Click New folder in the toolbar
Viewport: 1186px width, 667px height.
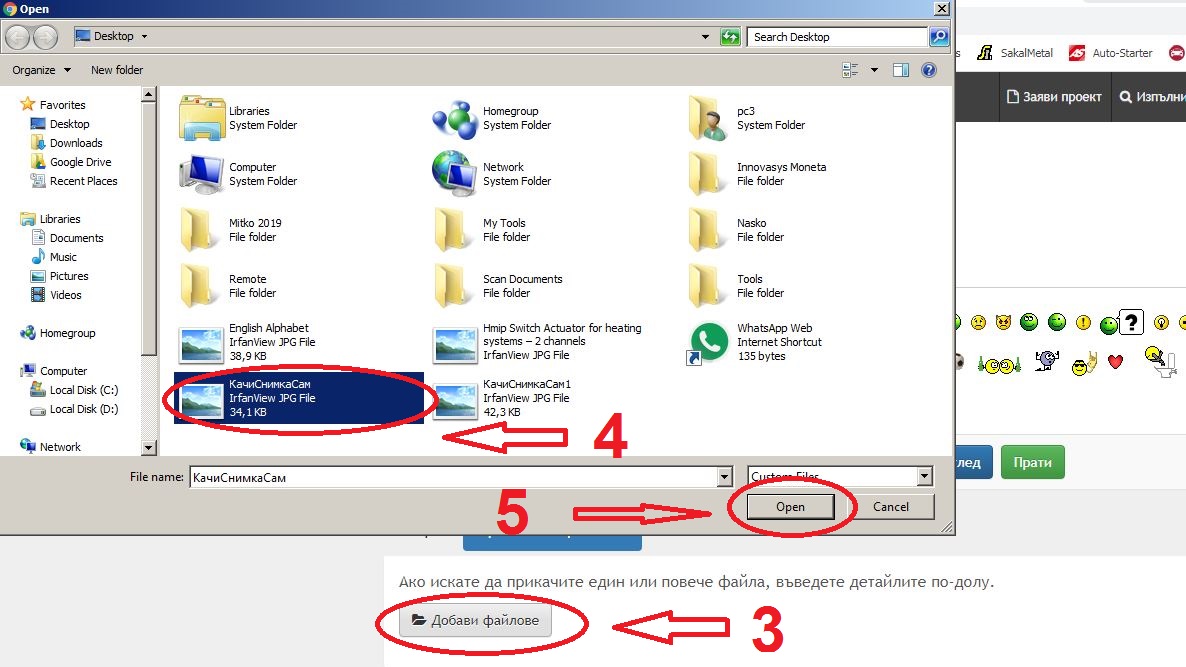(x=117, y=70)
